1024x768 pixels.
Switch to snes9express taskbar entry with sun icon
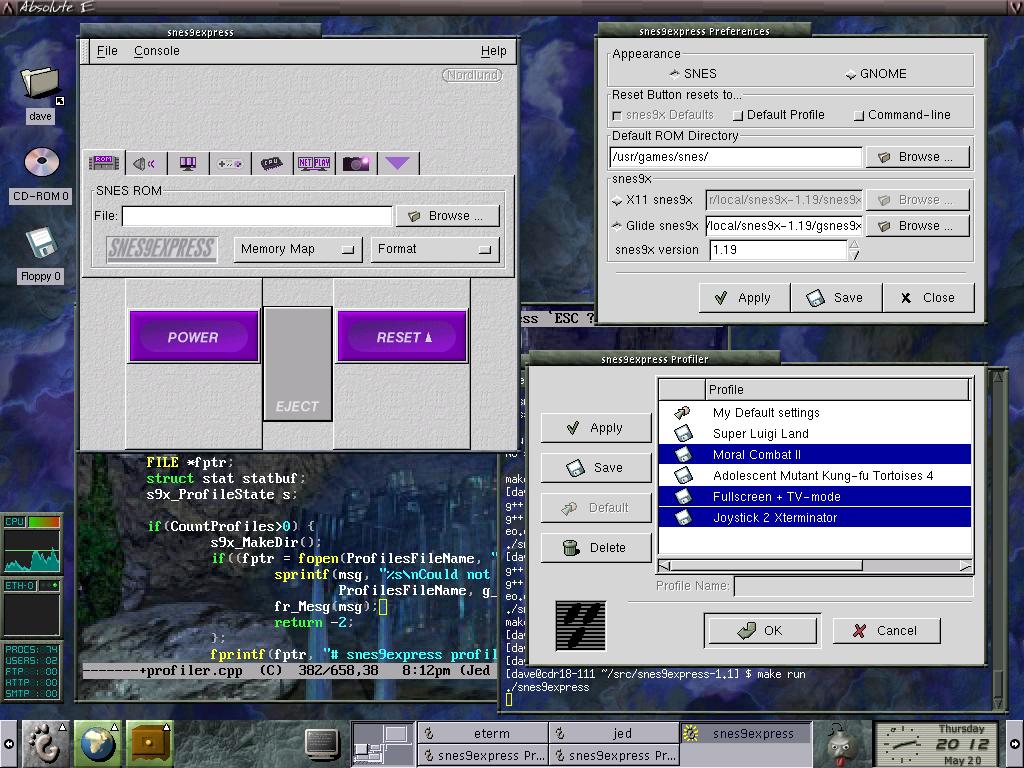click(x=745, y=733)
